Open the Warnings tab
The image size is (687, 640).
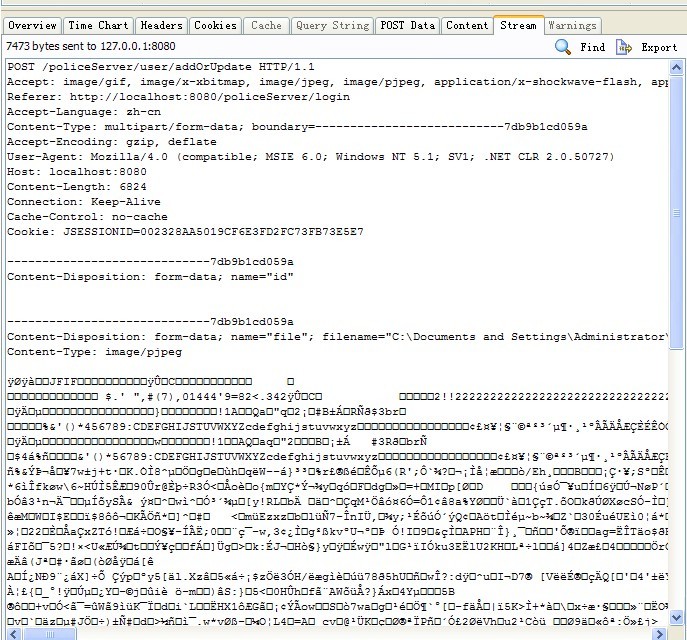point(573,25)
